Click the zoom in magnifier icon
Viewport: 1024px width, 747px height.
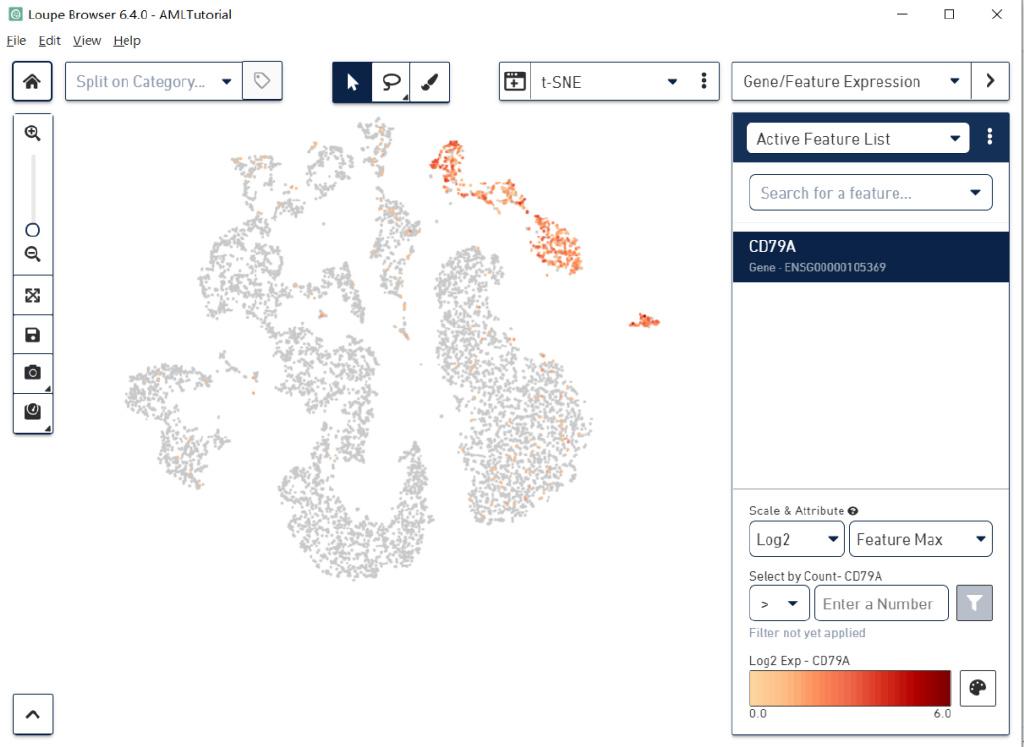tap(33, 133)
